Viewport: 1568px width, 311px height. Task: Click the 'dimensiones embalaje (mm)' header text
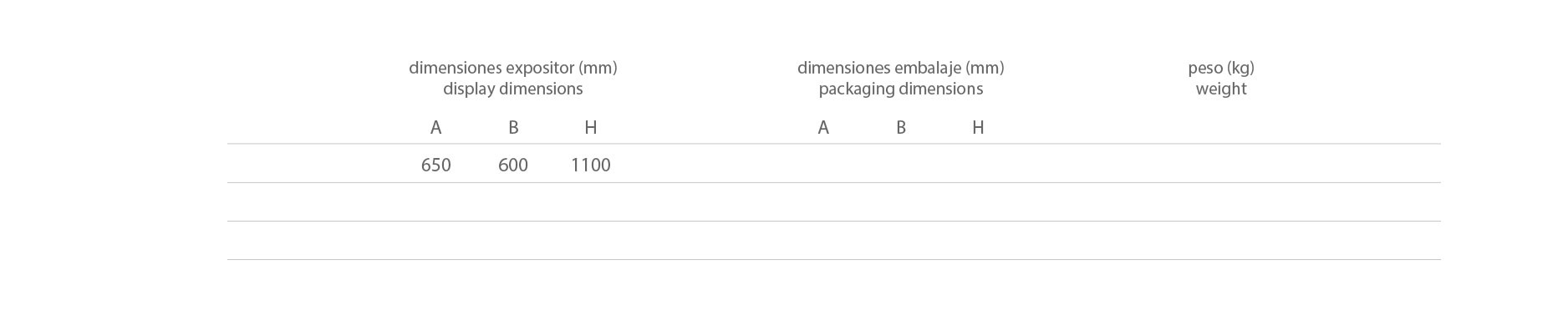click(x=900, y=68)
